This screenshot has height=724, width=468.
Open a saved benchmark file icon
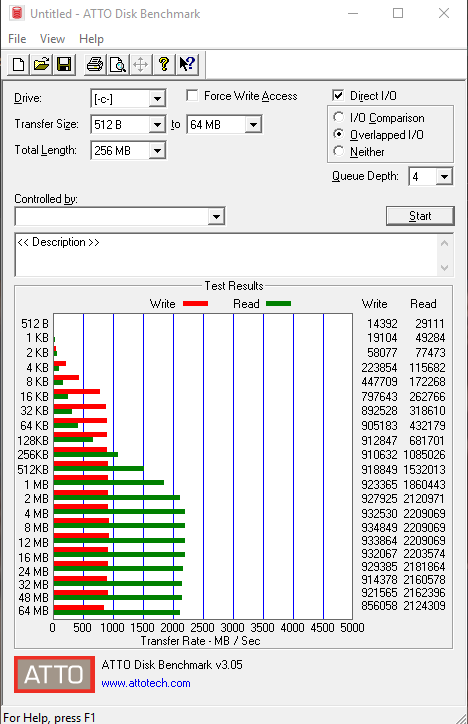pyautogui.click(x=41, y=64)
